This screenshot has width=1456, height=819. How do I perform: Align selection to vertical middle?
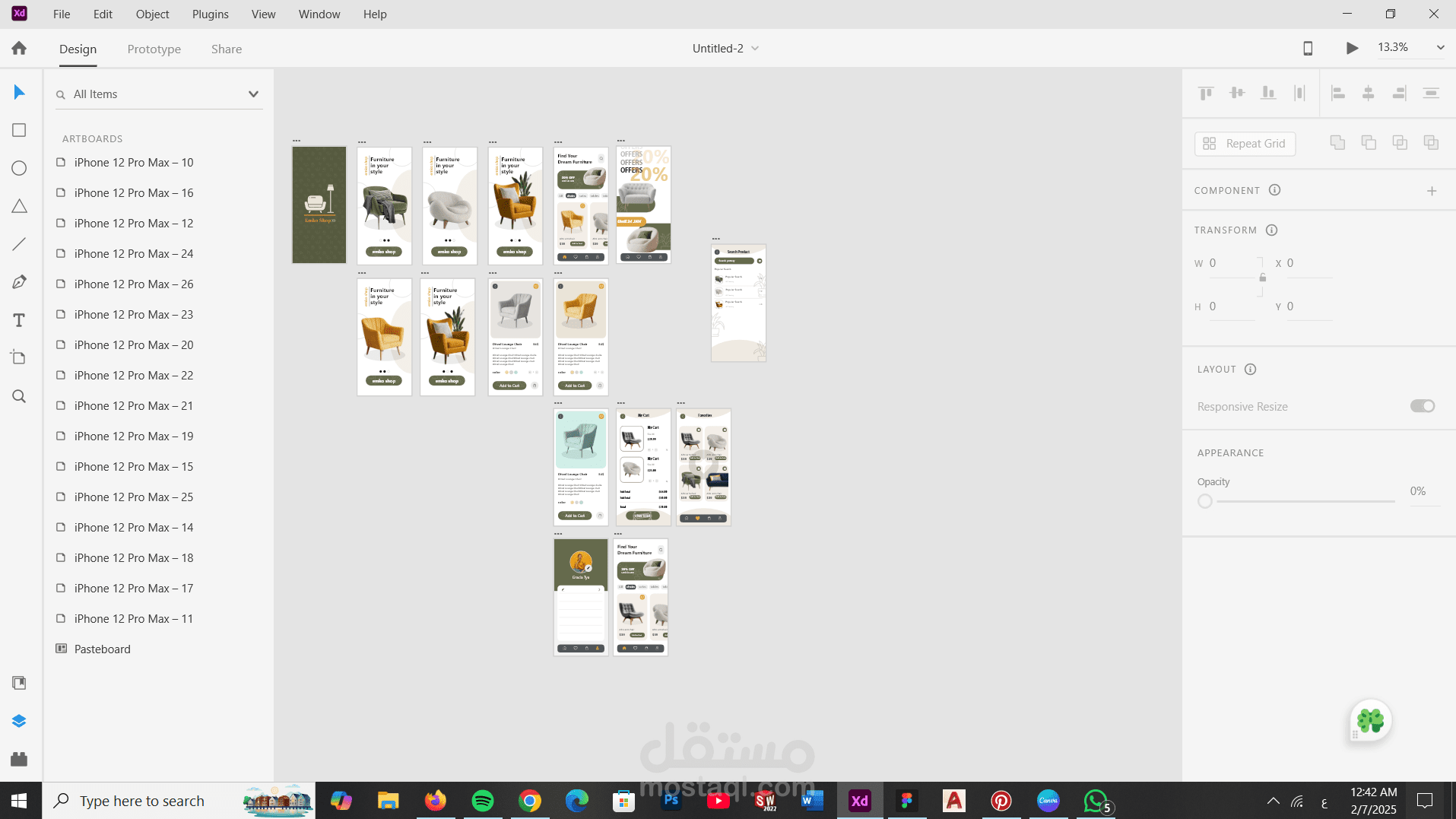click(1237, 93)
